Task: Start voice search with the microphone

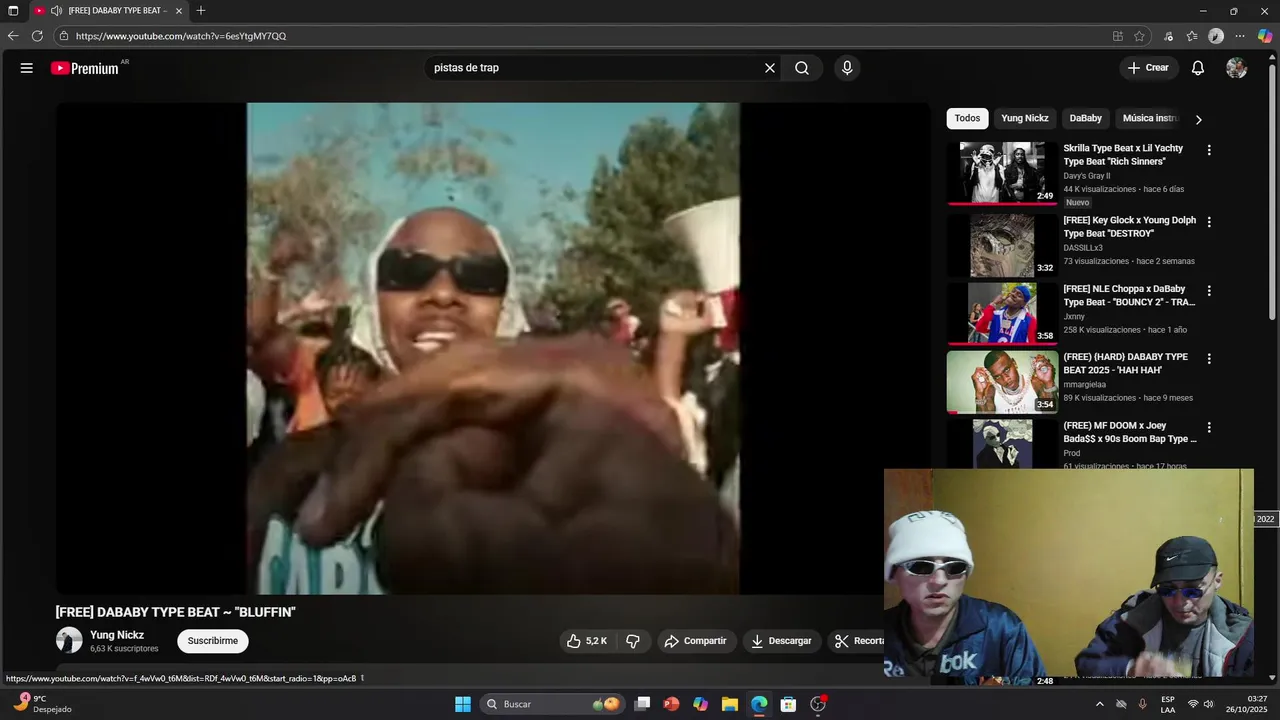Action: pyautogui.click(x=847, y=68)
